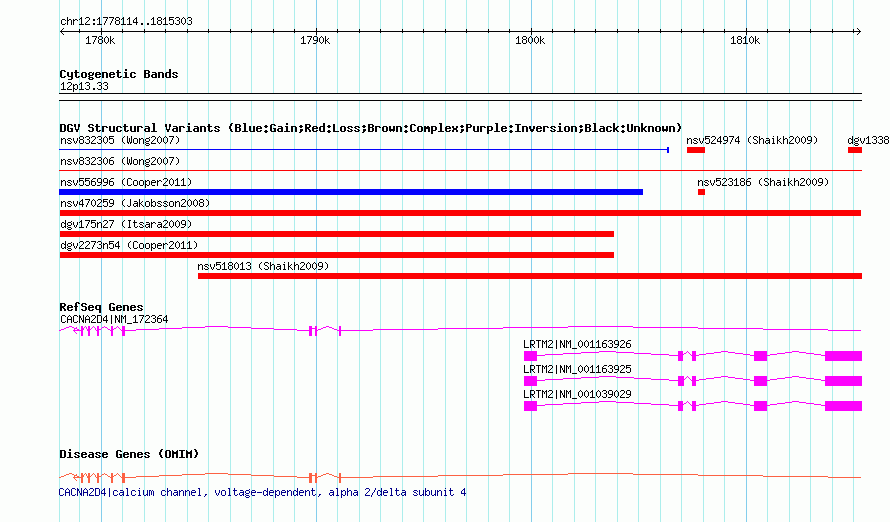Image resolution: width=890 pixels, height=522 pixels.
Task: Click the RefSeq Genes track title
Action: [x=101, y=308]
